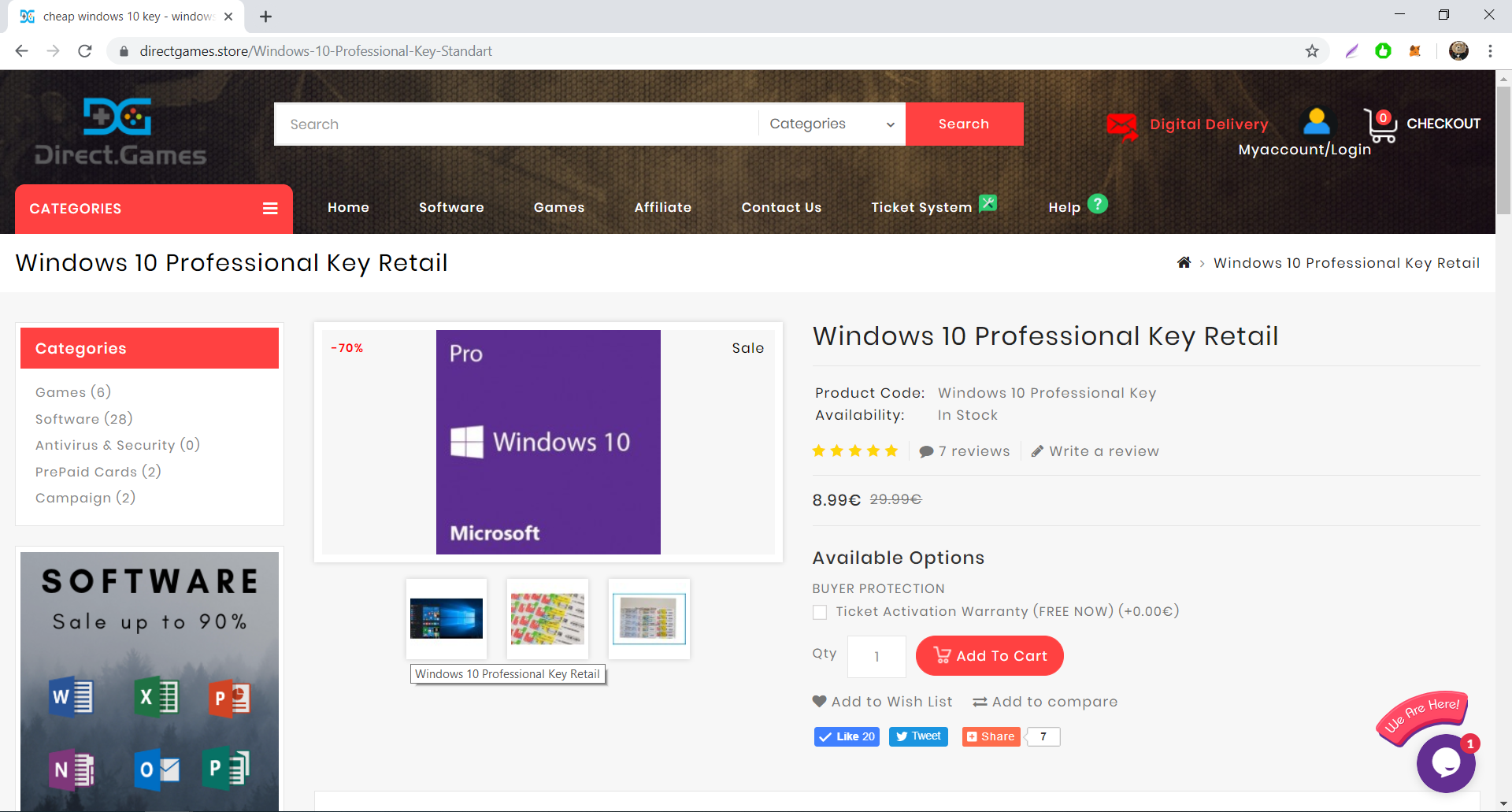Open the 7 reviews link
Viewport: 1512px width, 812px height.
point(965,451)
